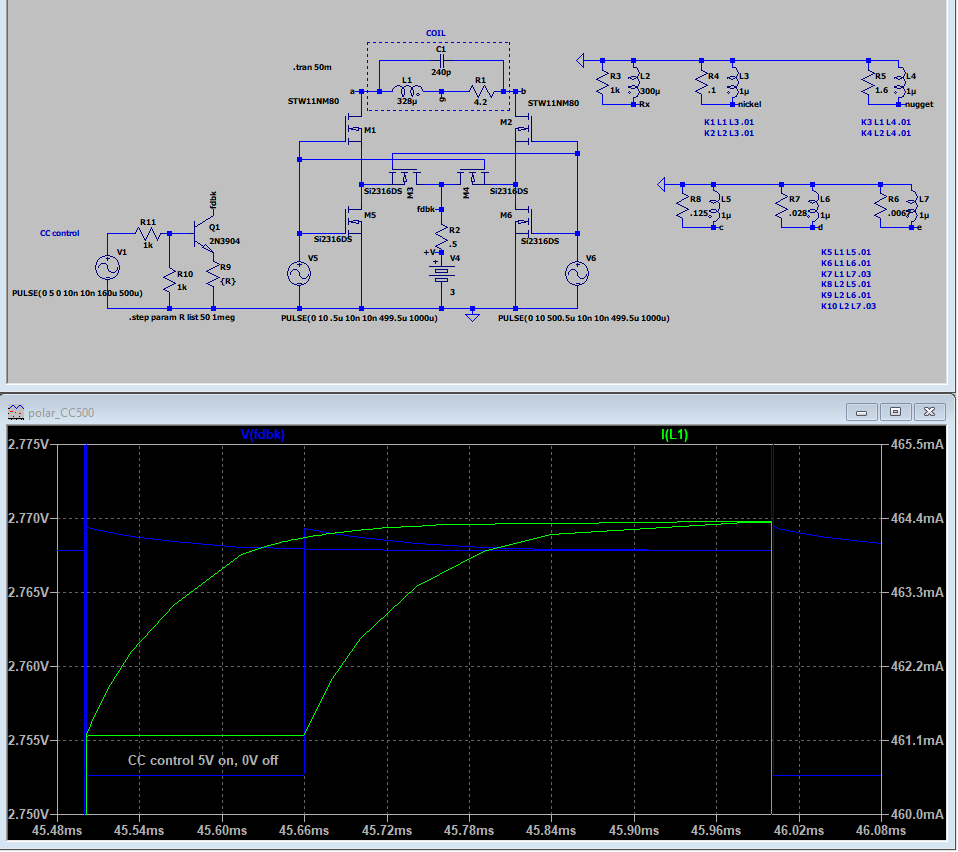Click the 45.66ms time axis label

305,831
